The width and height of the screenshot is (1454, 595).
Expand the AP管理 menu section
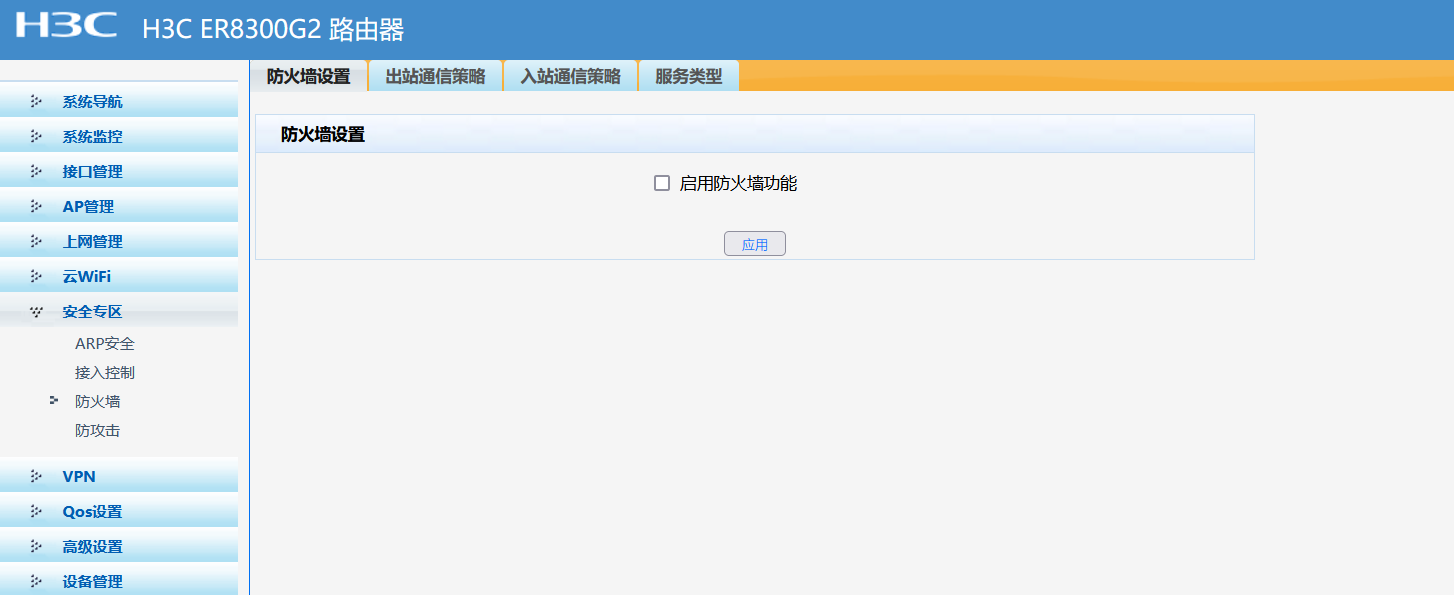119,206
